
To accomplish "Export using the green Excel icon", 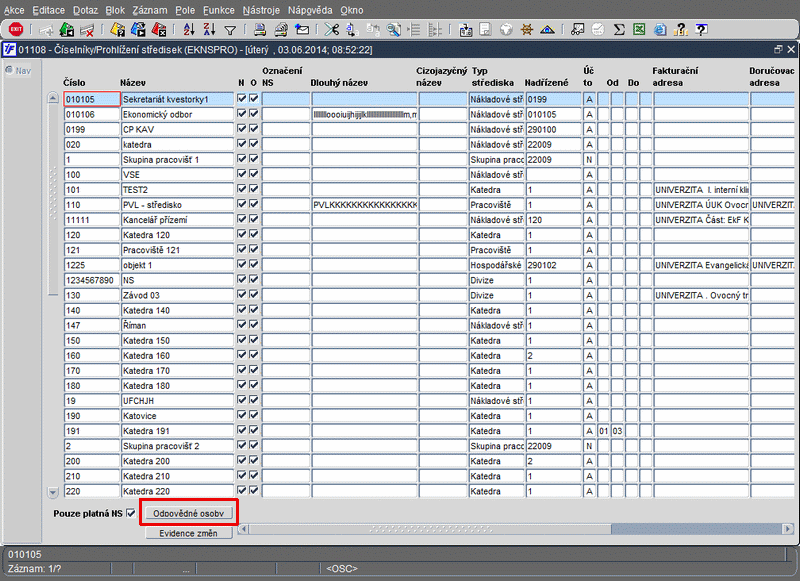I will tap(639, 30).
